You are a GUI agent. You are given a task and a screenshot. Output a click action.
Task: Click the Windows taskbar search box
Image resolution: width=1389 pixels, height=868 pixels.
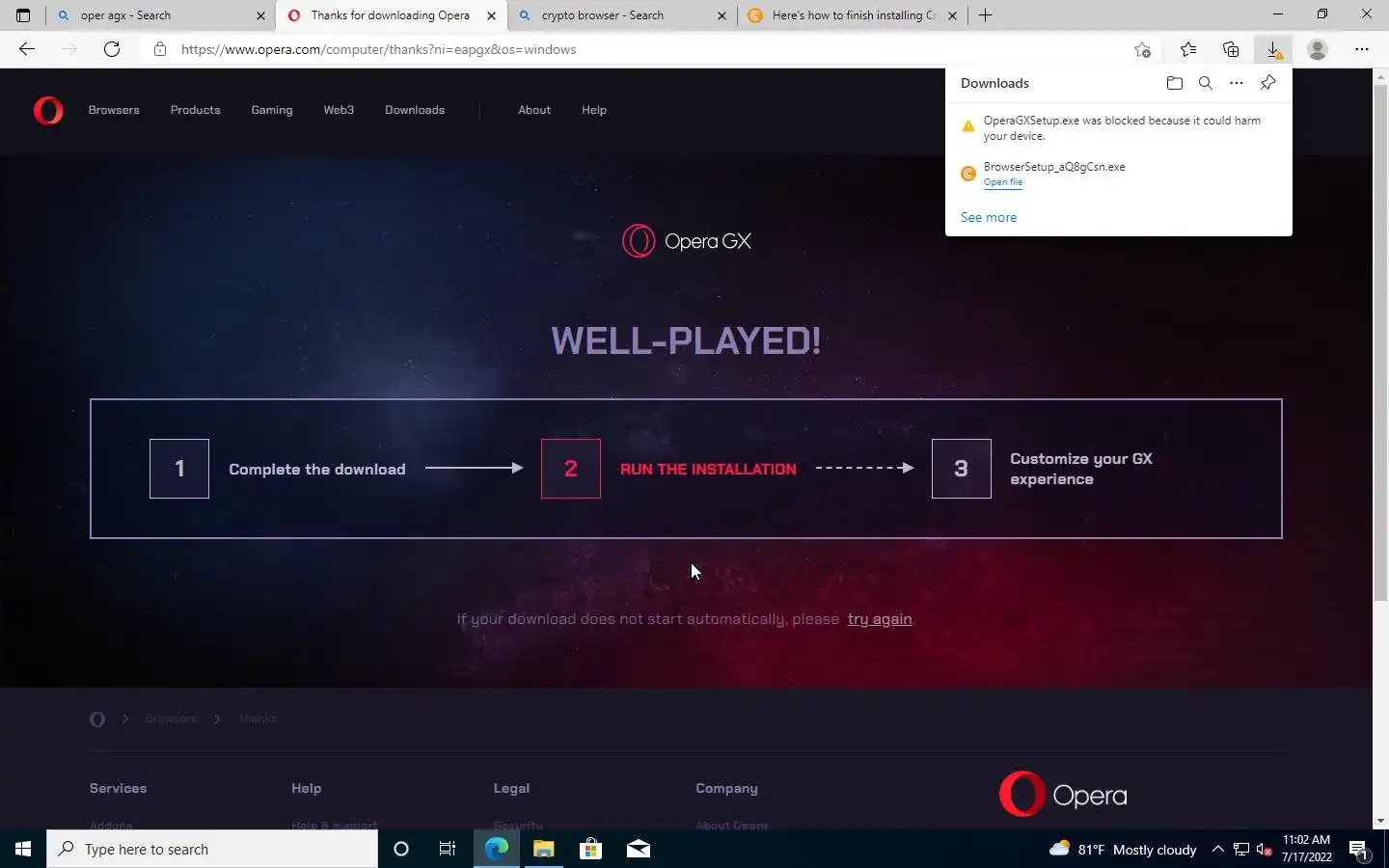point(212,849)
